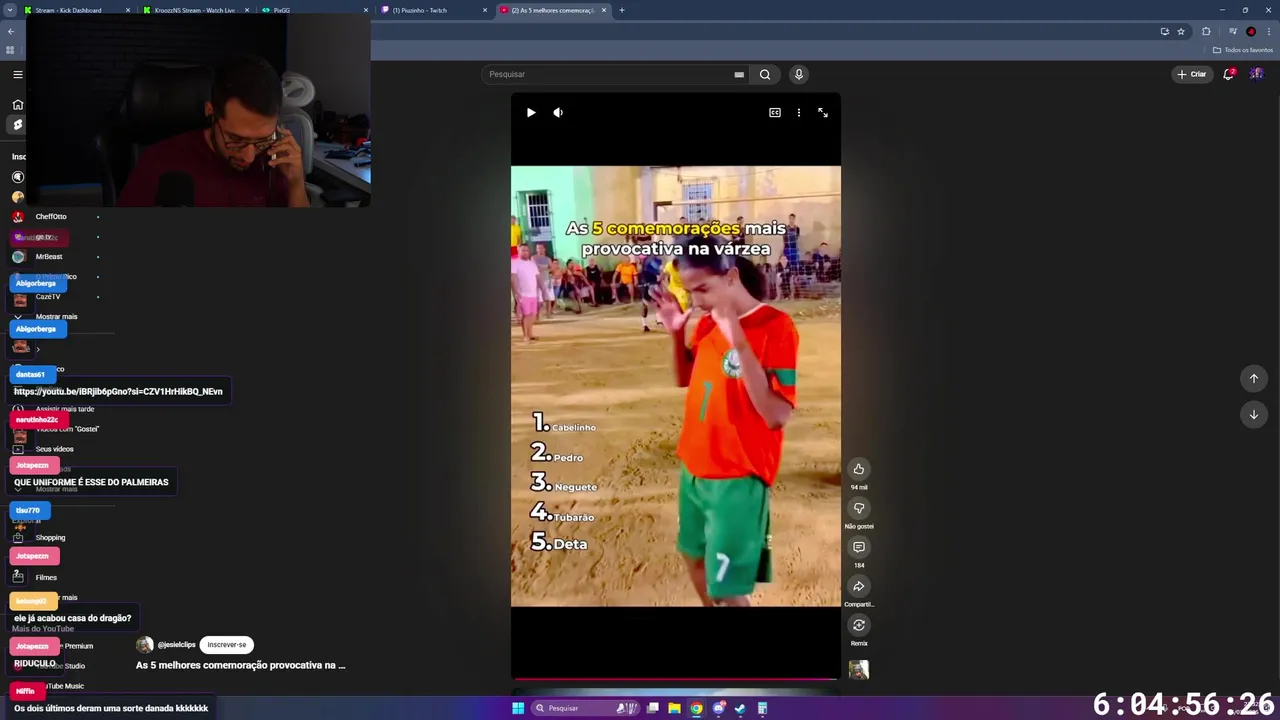Image resolution: width=1280 pixels, height=720 pixels.
Task: Expand subscriptions with Mostrar mais
Action: [55, 317]
